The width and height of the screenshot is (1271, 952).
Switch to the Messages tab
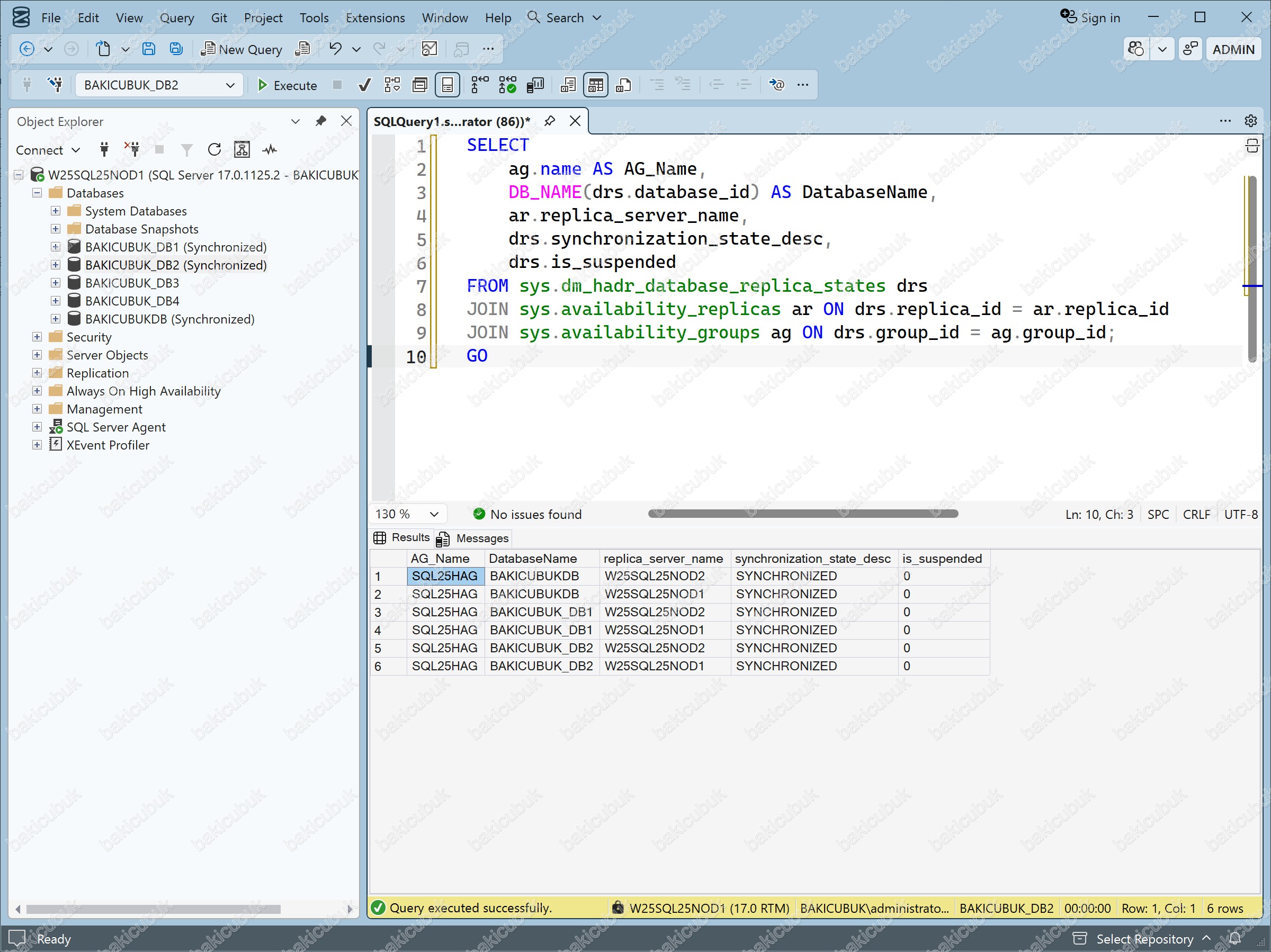(472, 538)
